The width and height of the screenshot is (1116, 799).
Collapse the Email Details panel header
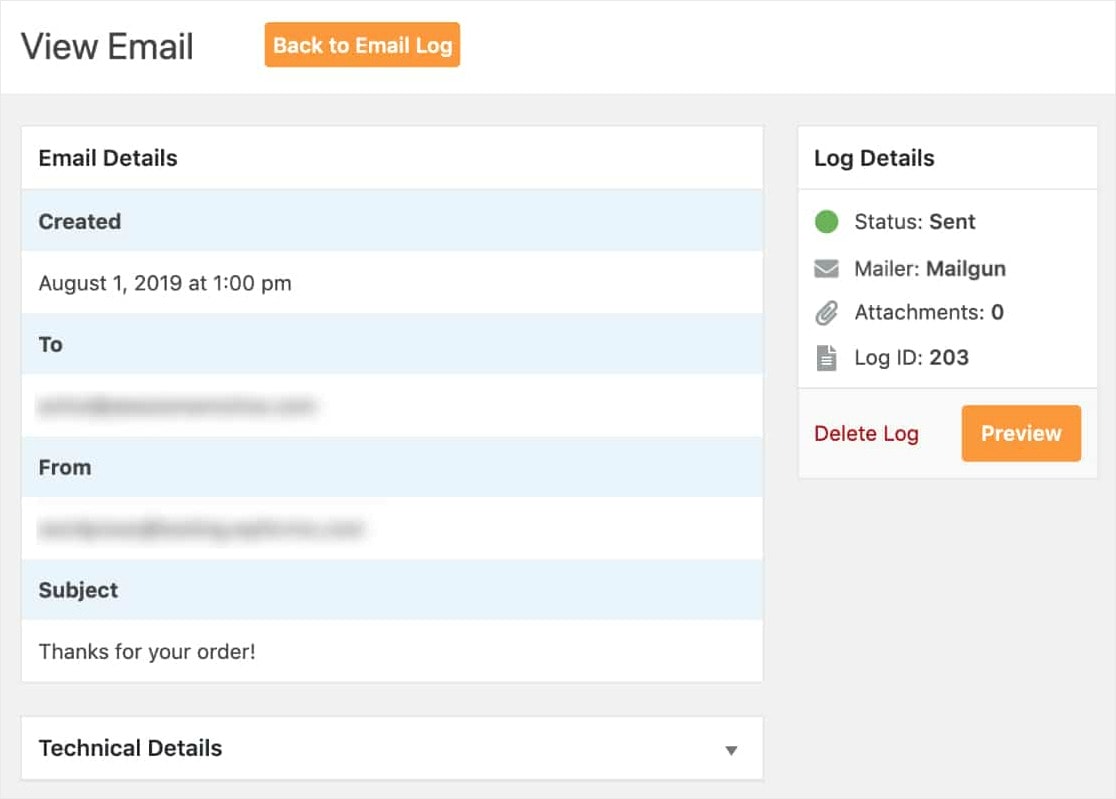tap(107, 158)
